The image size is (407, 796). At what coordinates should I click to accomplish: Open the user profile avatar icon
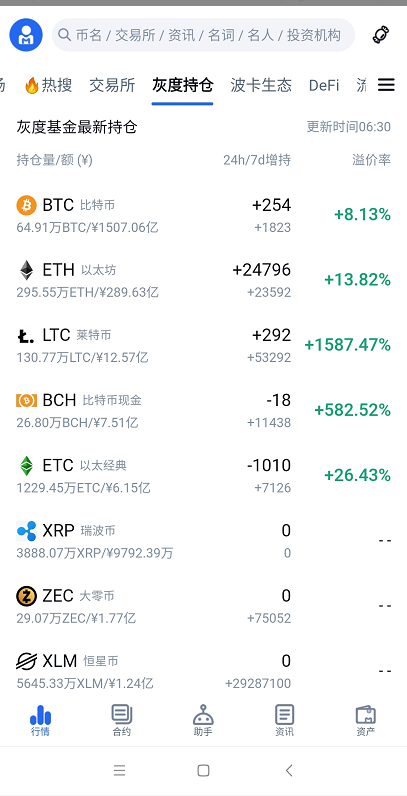click(26, 35)
